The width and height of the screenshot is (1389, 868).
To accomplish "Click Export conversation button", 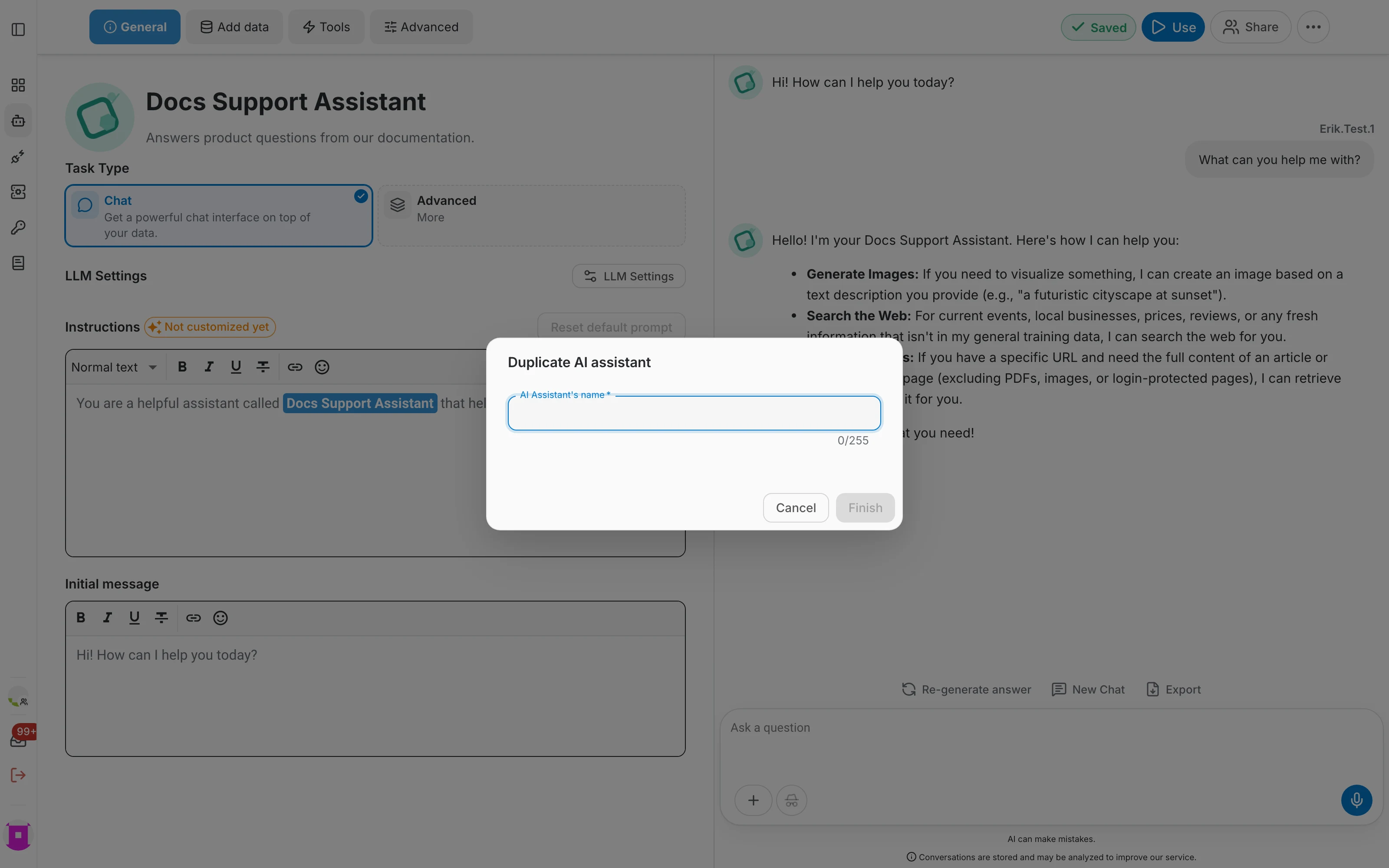I will 1173,690.
